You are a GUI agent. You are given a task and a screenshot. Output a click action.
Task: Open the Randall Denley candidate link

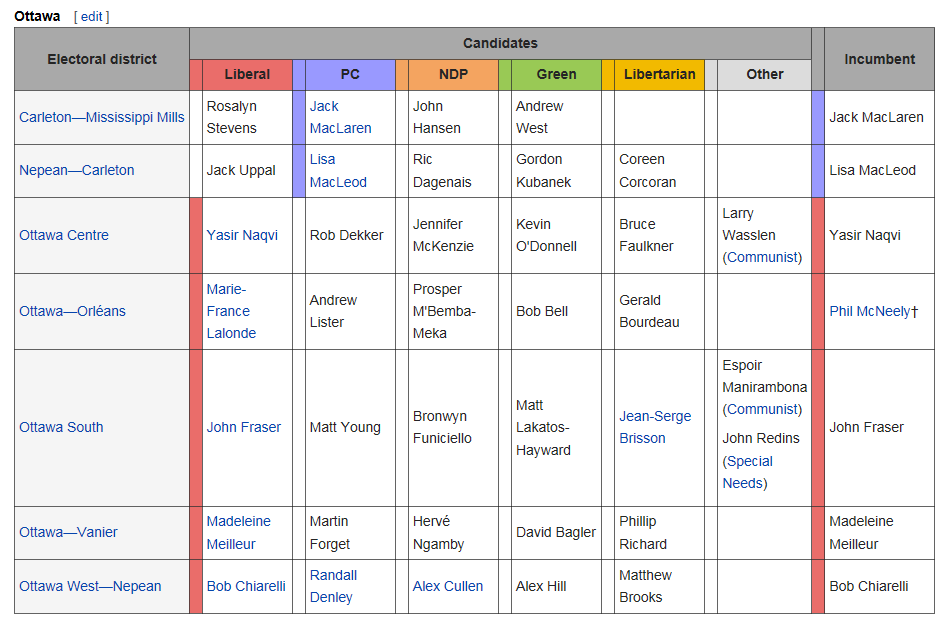(333, 586)
